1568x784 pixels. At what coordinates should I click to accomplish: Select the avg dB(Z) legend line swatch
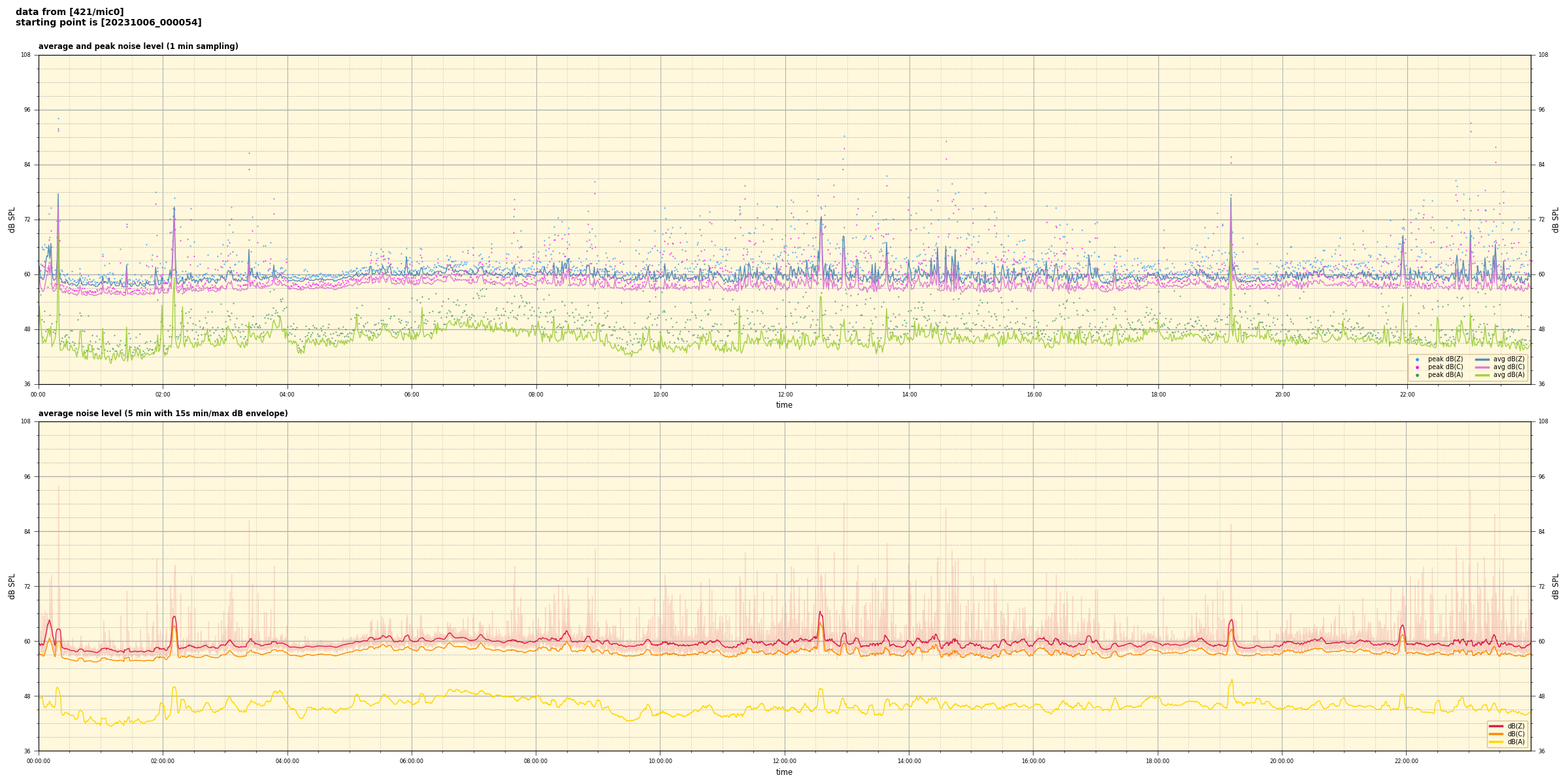[x=1482, y=359]
